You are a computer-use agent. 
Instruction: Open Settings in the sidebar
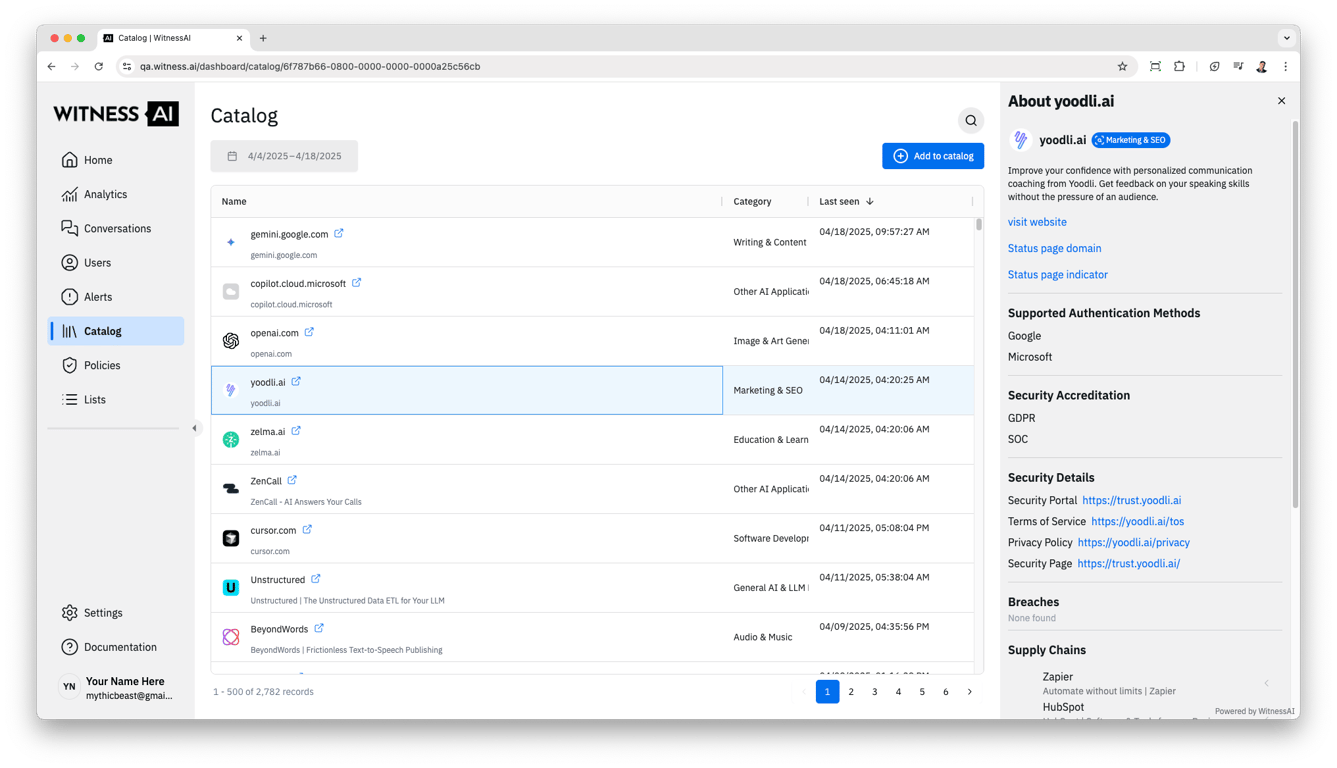116,613
